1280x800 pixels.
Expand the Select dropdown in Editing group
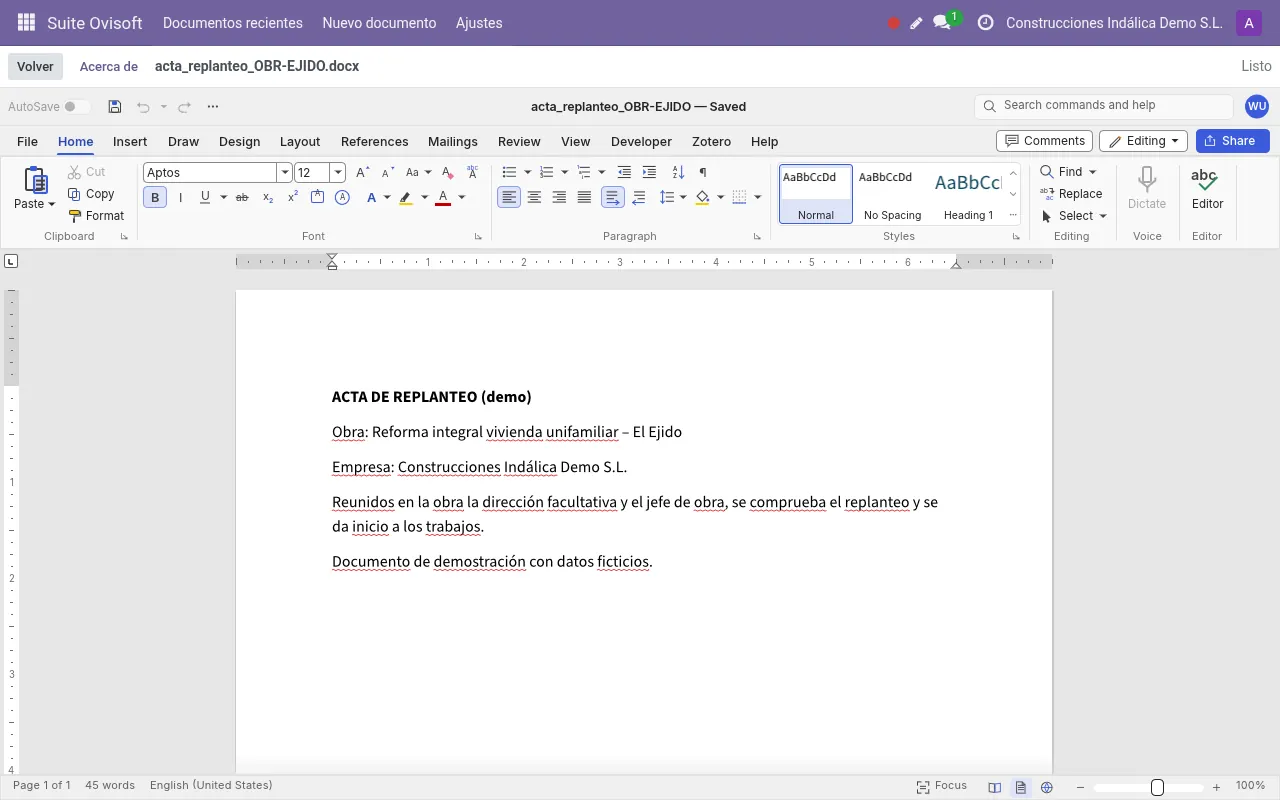tap(1103, 216)
